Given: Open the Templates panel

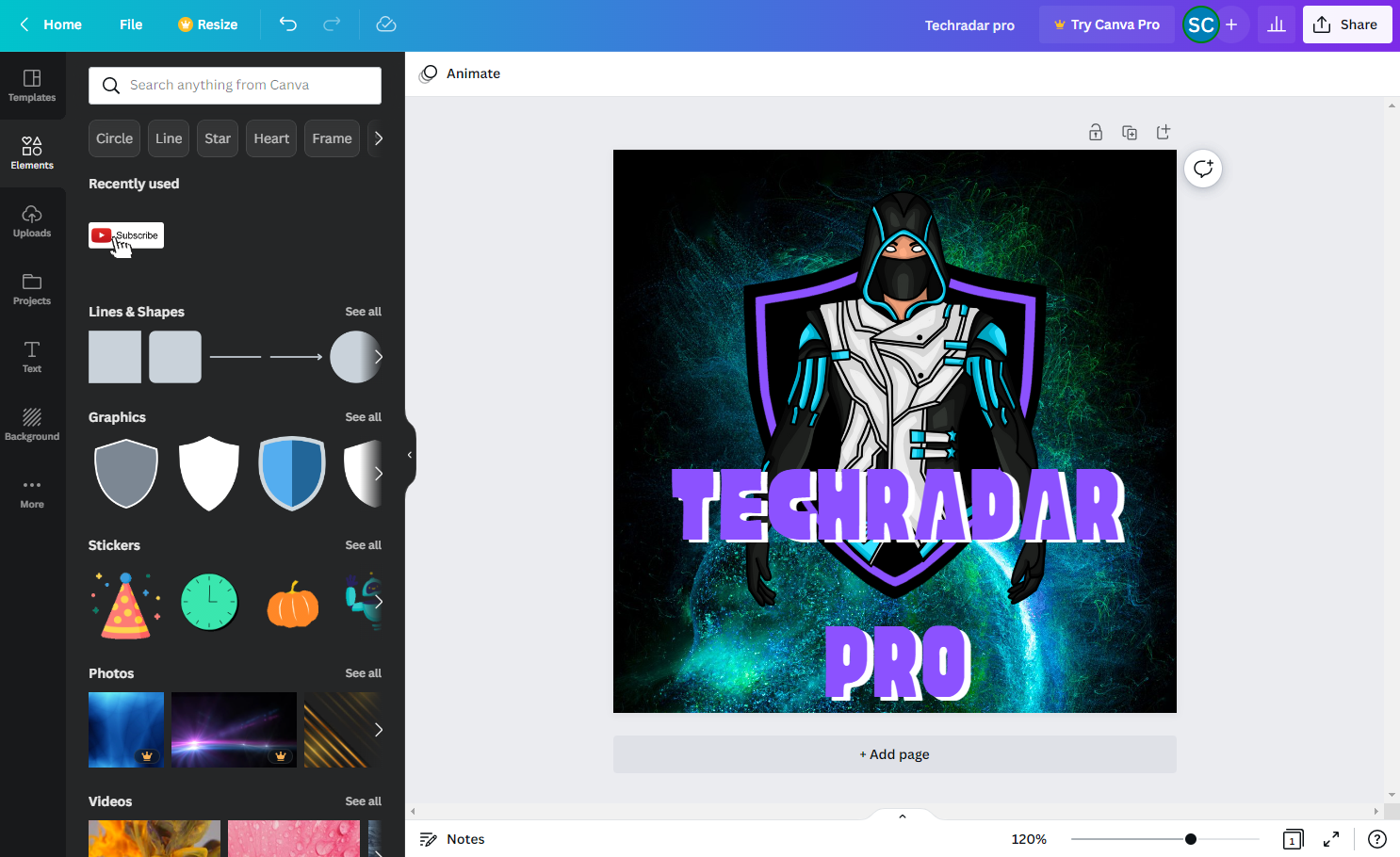Looking at the screenshot, I should tap(32, 84).
